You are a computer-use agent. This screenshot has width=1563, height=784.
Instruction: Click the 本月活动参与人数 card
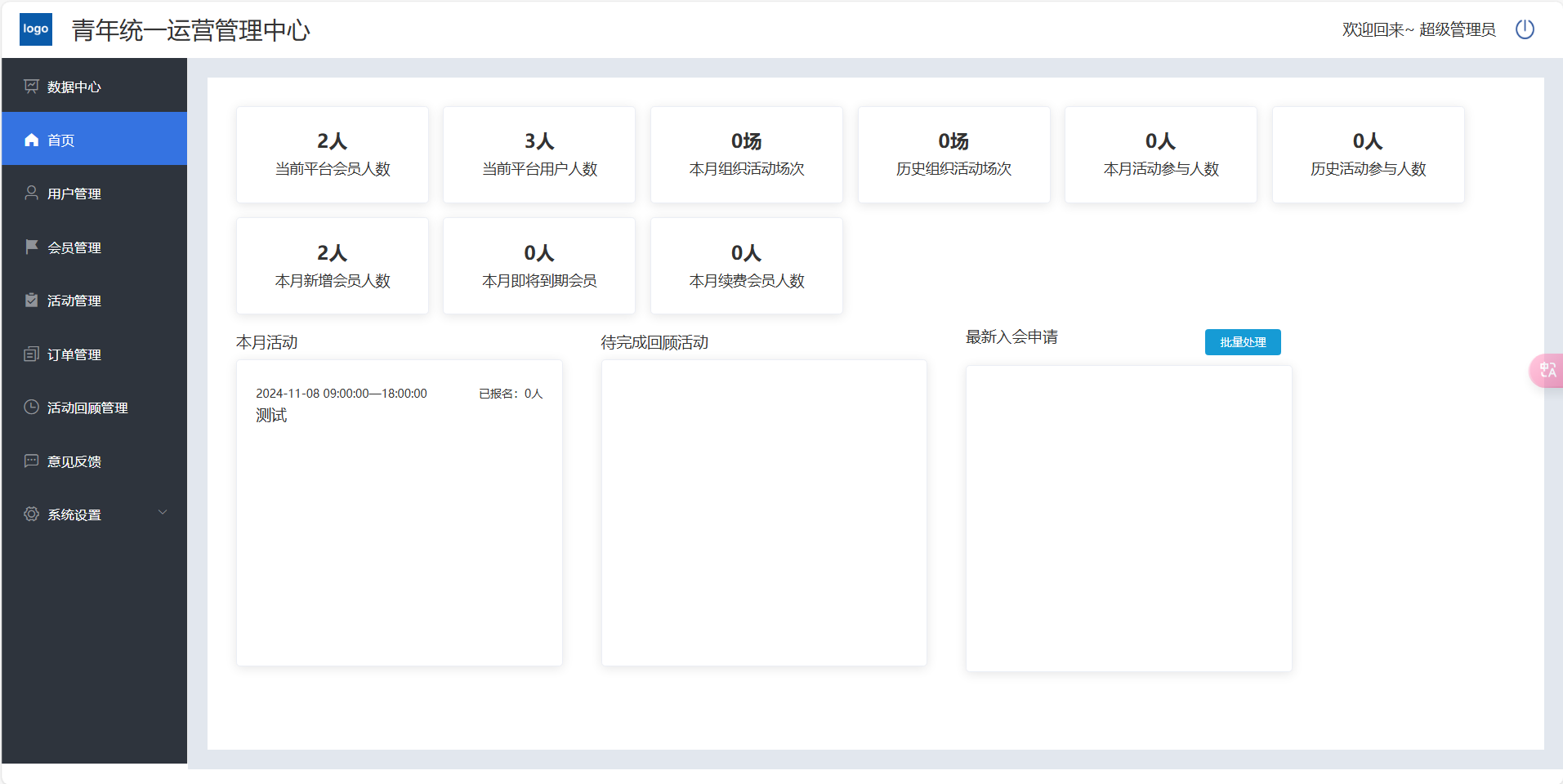[x=1161, y=154]
